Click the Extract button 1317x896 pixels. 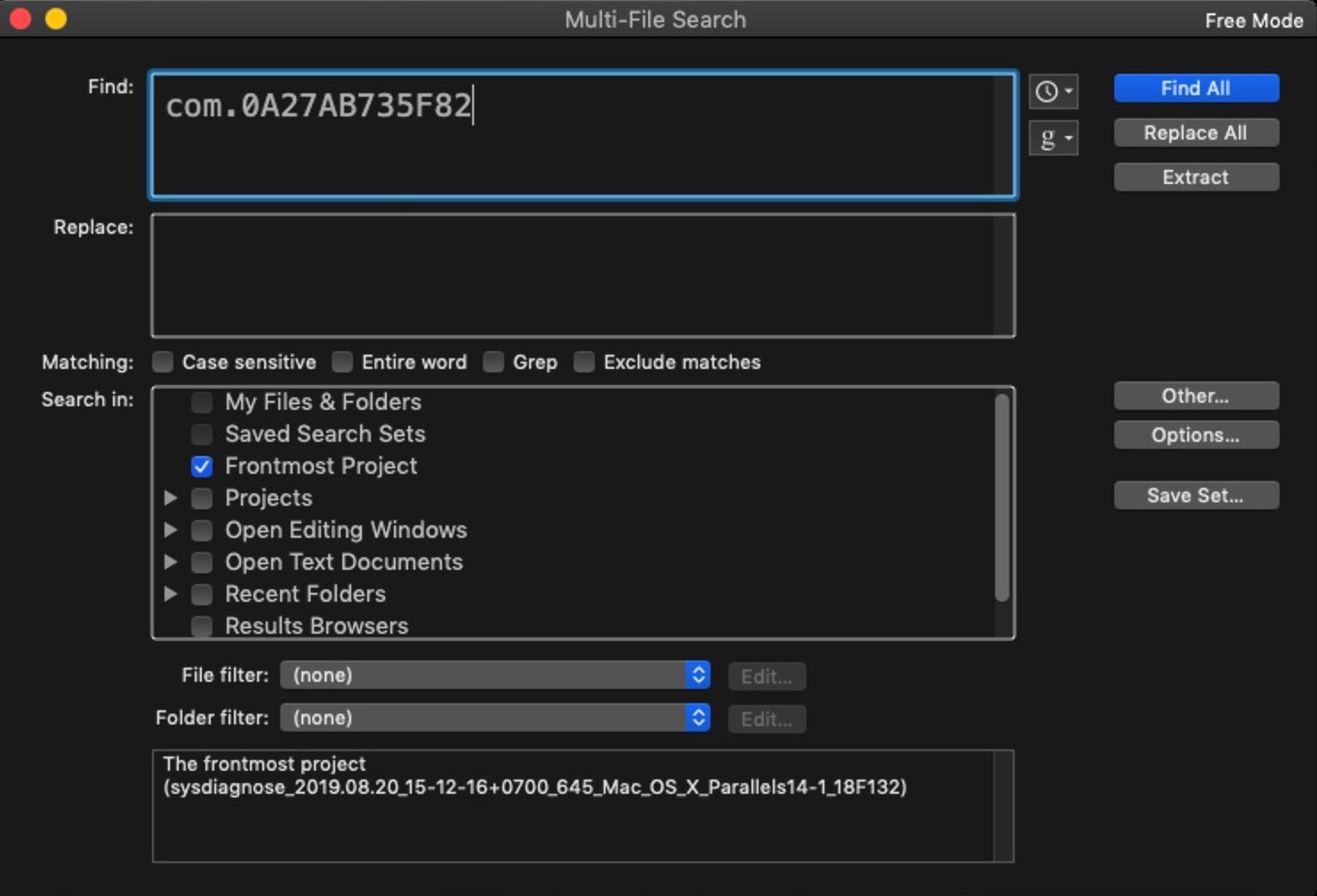click(x=1195, y=177)
